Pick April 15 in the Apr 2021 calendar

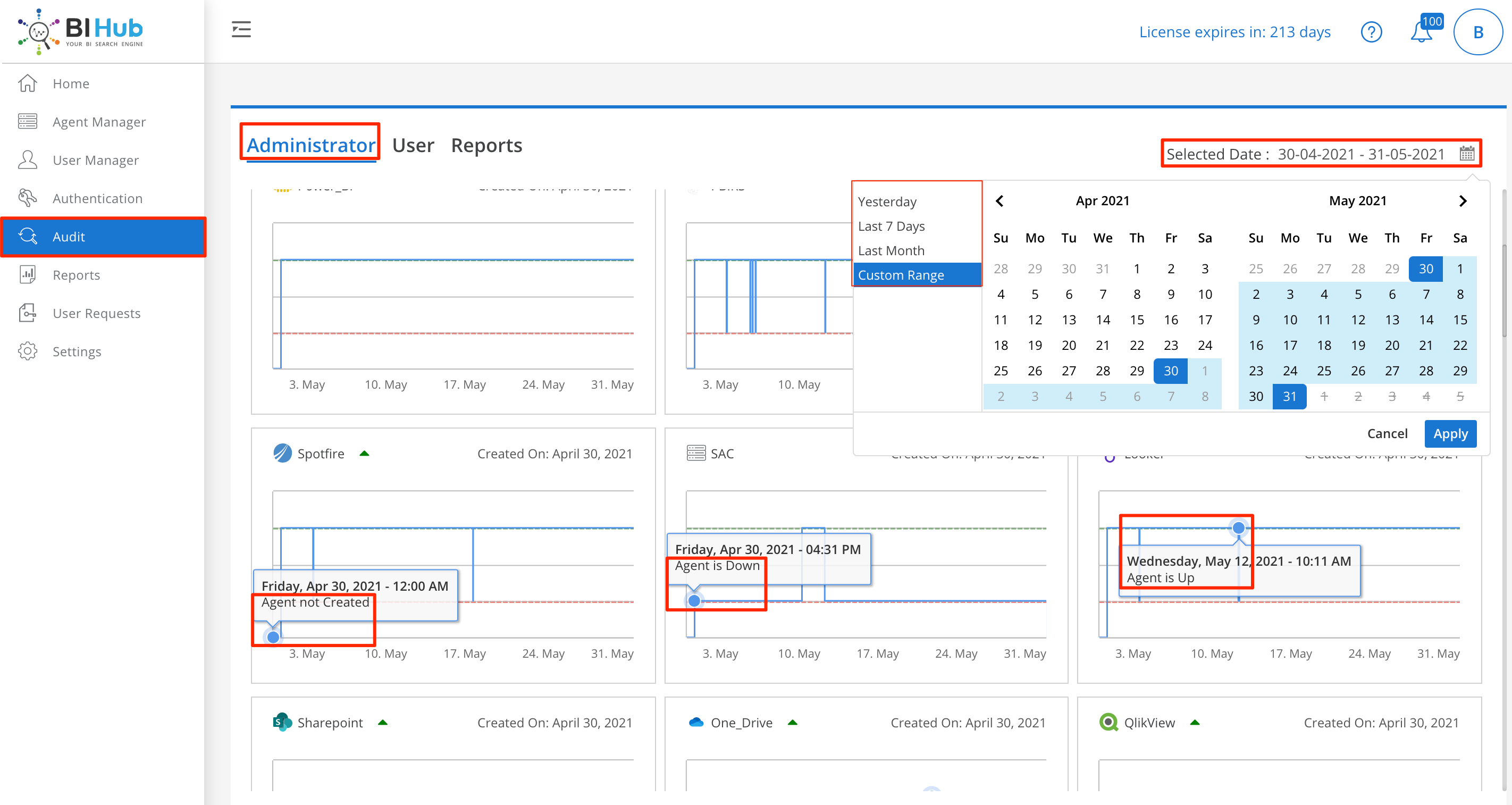[x=1136, y=320]
